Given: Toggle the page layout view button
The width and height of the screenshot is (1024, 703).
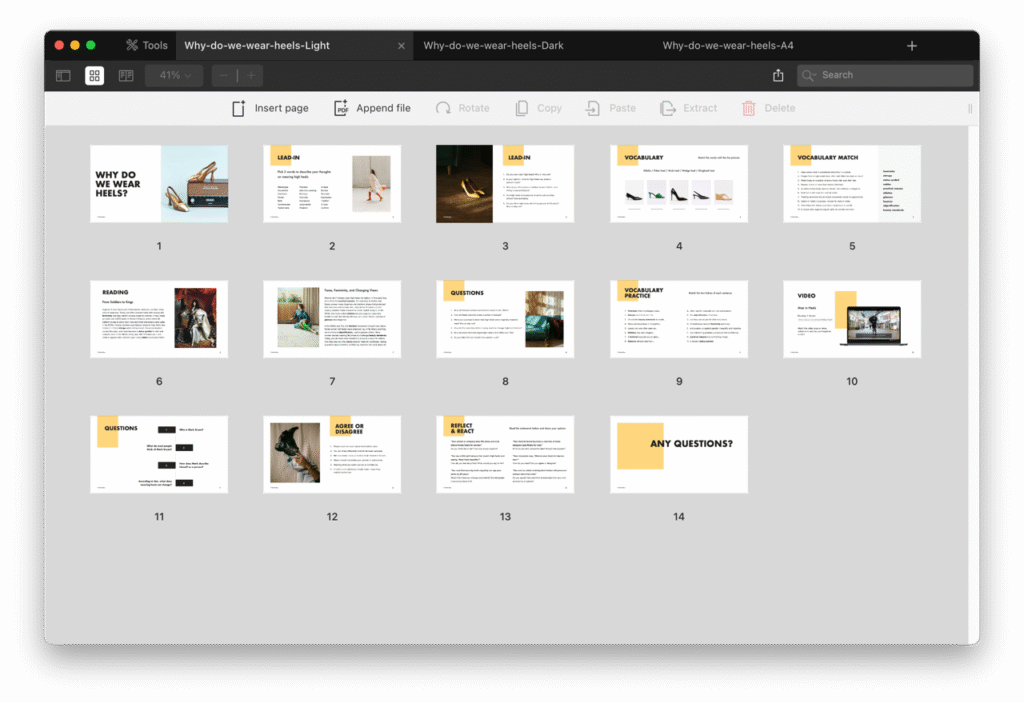Looking at the screenshot, I should click(126, 75).
